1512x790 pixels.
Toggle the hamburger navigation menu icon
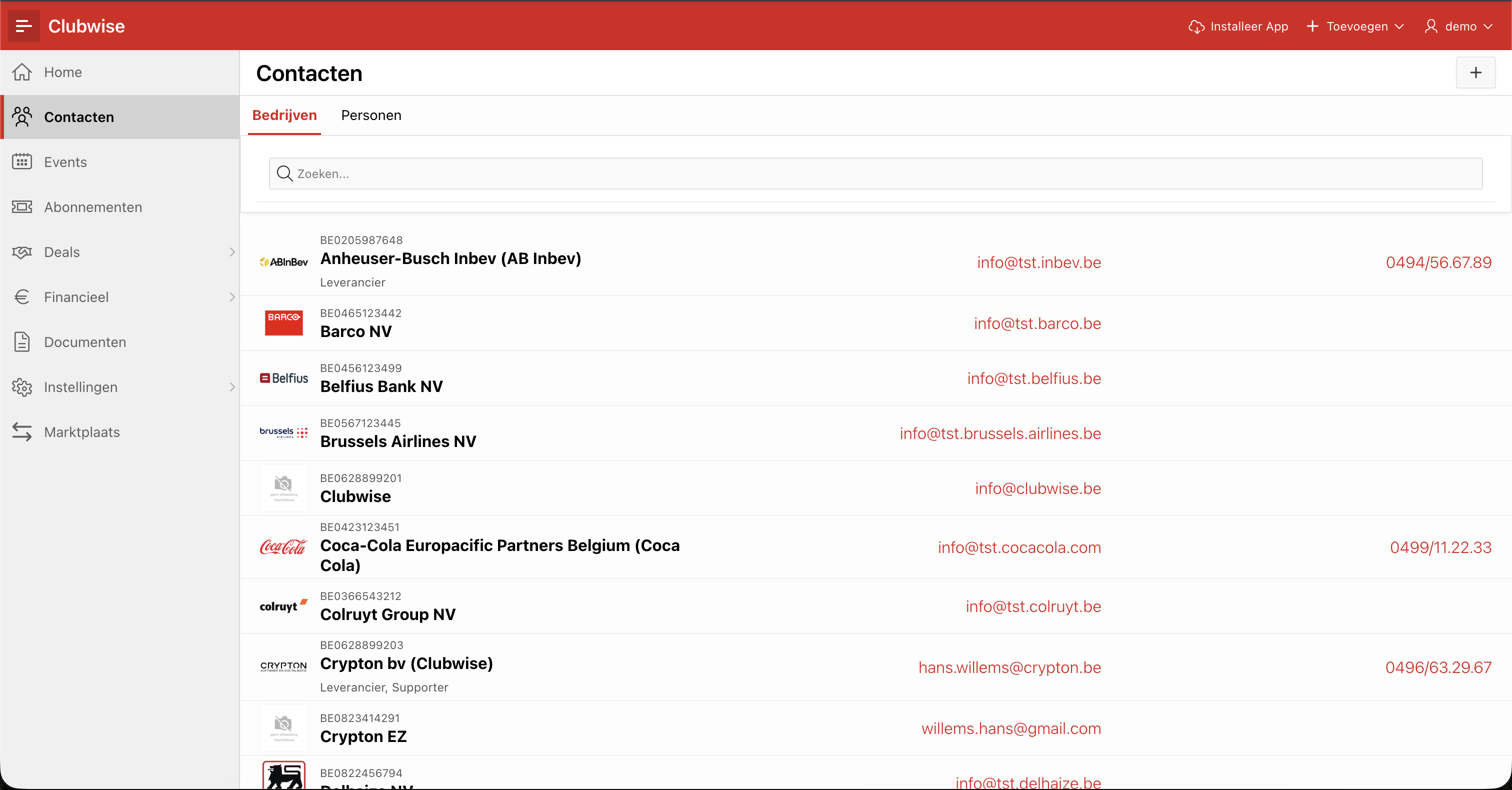(23, 26)
